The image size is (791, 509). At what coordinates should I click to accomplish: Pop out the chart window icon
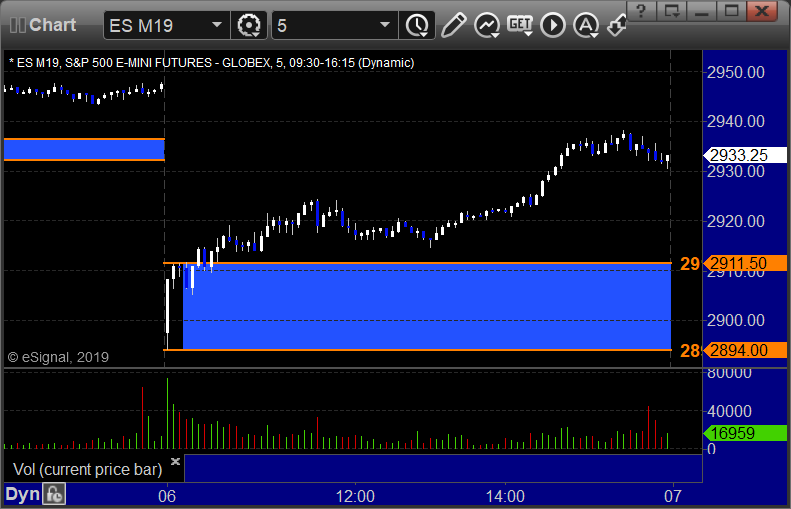tap(671, 11)
